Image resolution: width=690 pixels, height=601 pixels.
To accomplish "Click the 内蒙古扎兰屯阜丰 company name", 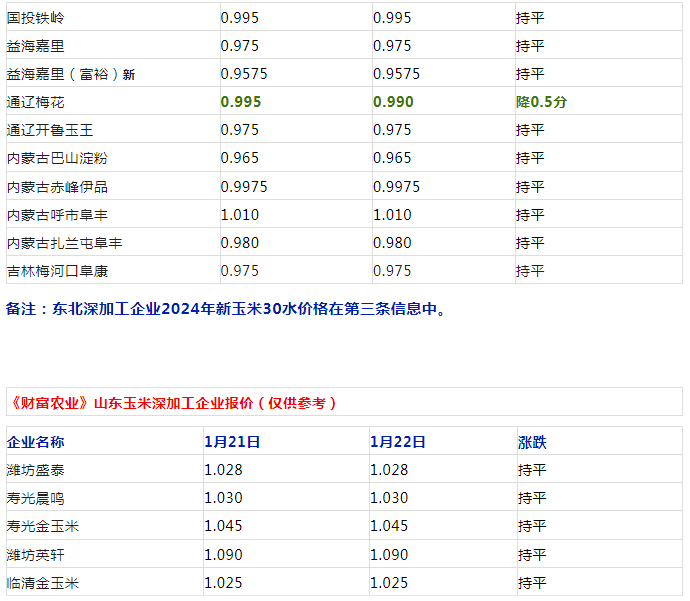I will point(63,243).
